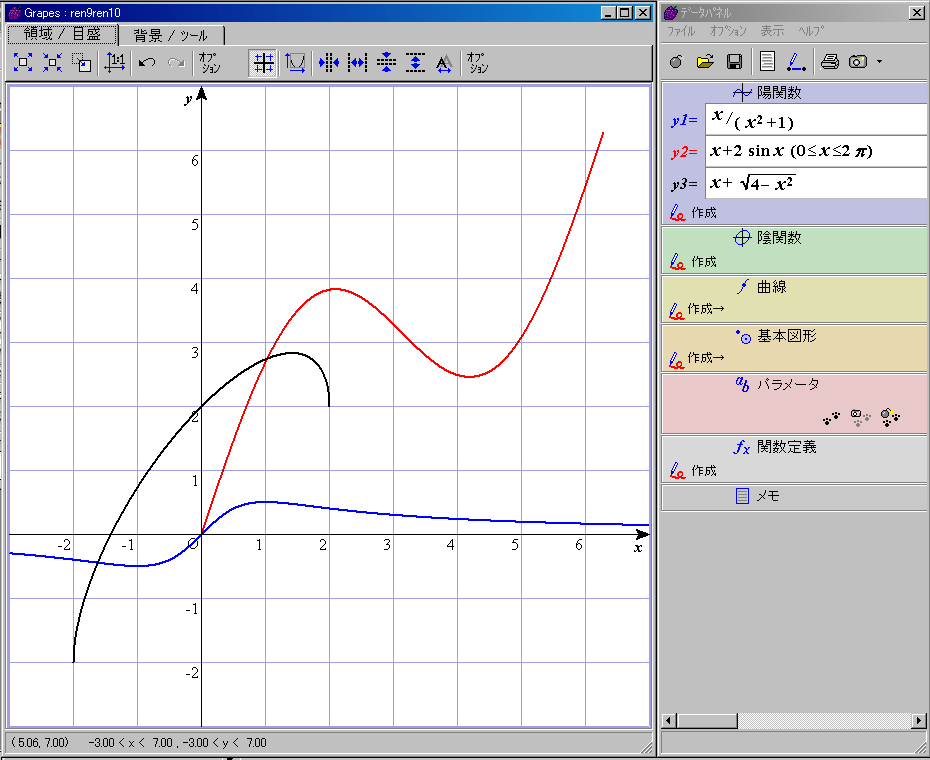Screen dimensions: 930x760
Task: Click 作成 under 関数定義
Action: (693, 471)
